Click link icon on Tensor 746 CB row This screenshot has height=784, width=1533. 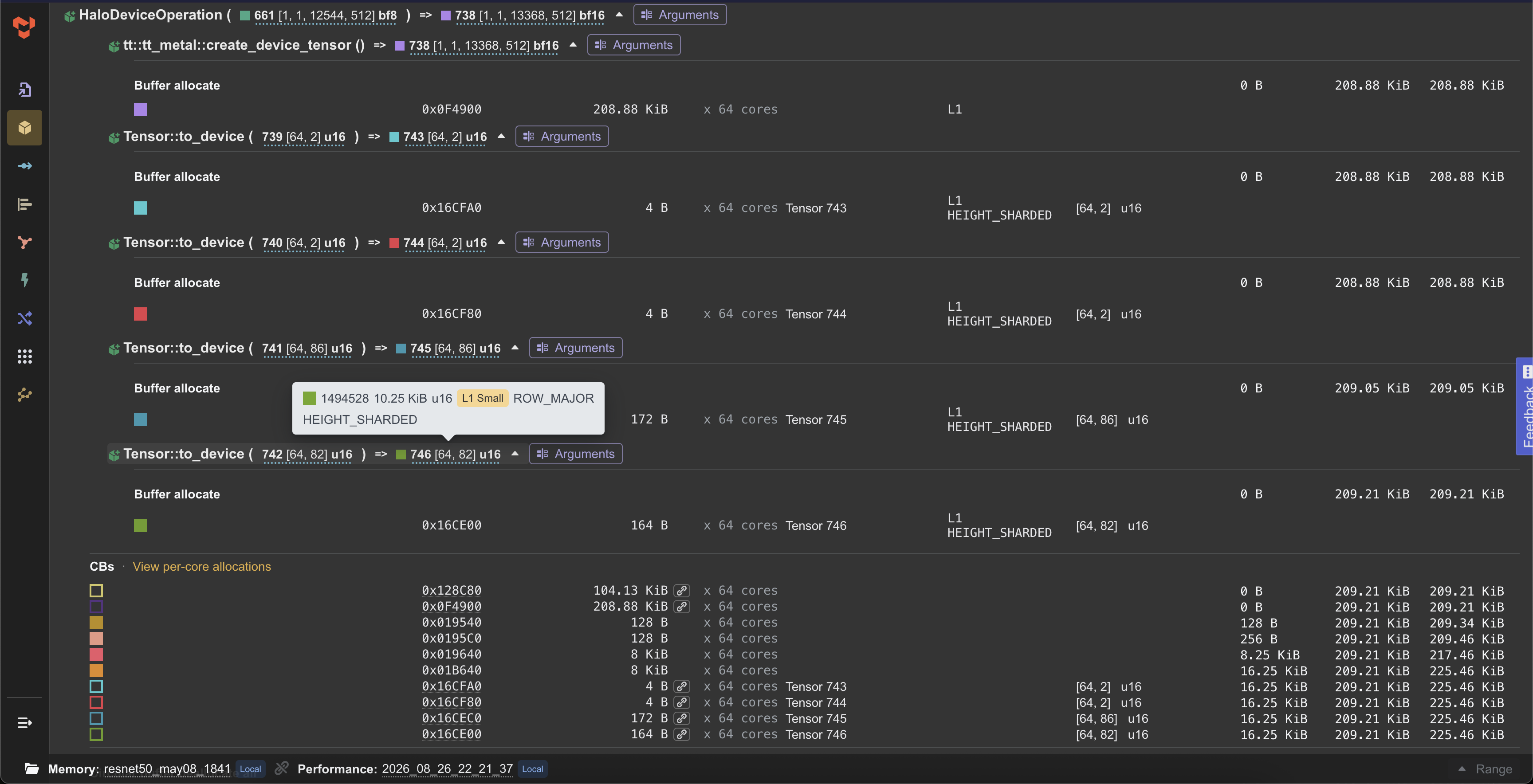682,735
